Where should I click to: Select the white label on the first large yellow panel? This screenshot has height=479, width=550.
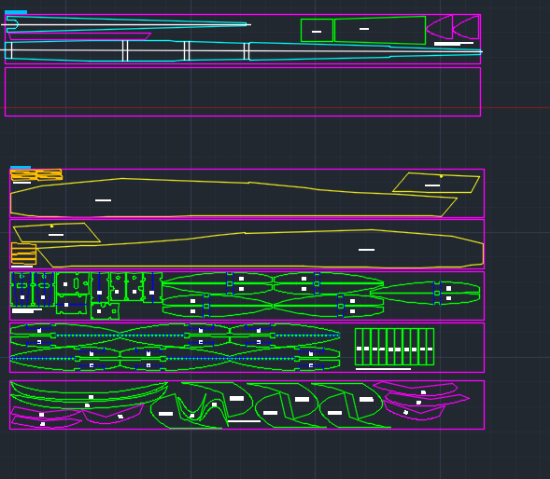click(103, 200)
